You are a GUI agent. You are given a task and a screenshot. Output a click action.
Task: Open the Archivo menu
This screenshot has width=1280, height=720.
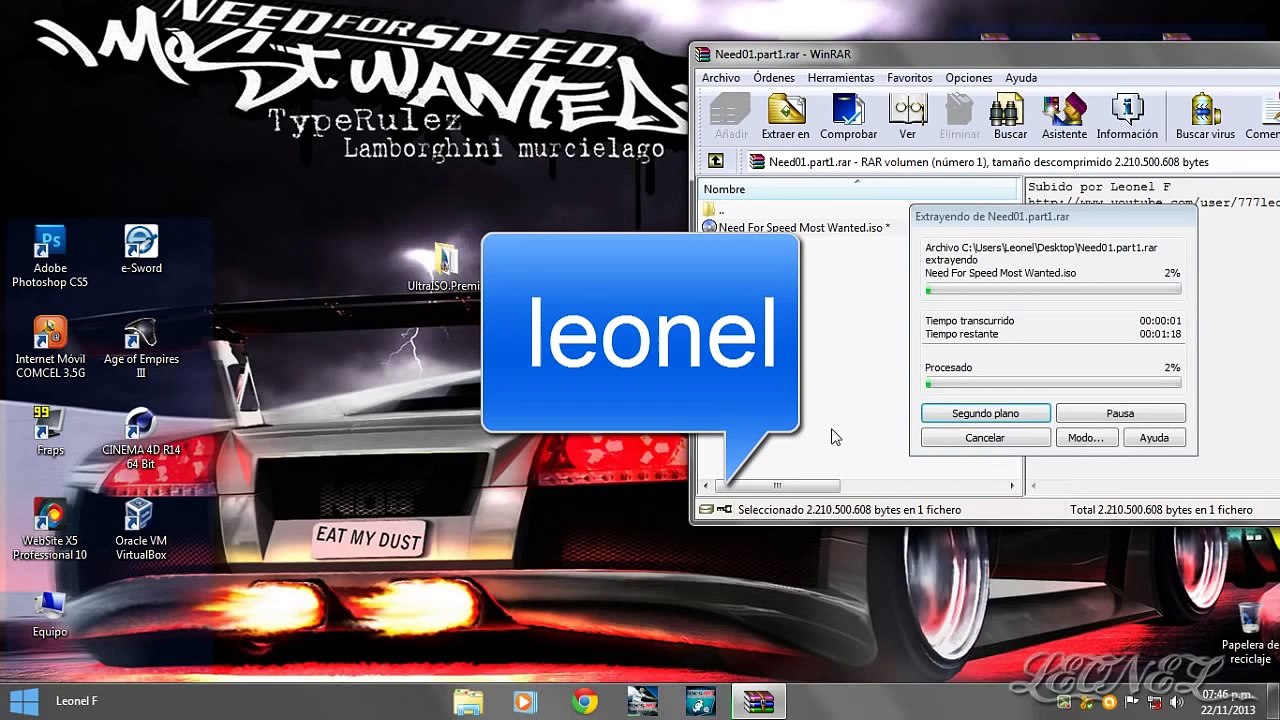[x=721, y=78]
